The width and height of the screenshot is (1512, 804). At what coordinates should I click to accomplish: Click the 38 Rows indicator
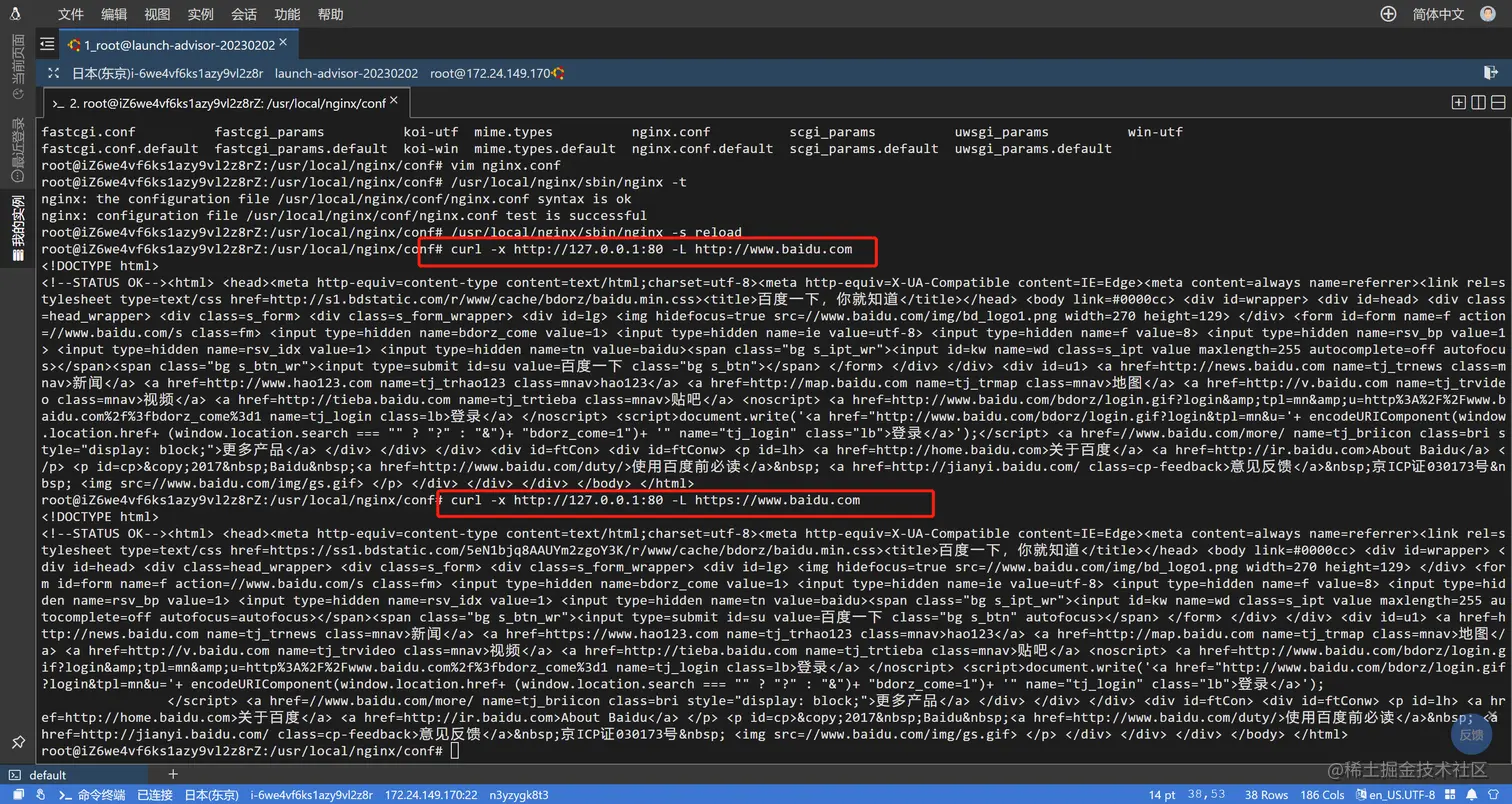tap(1266, 795)
